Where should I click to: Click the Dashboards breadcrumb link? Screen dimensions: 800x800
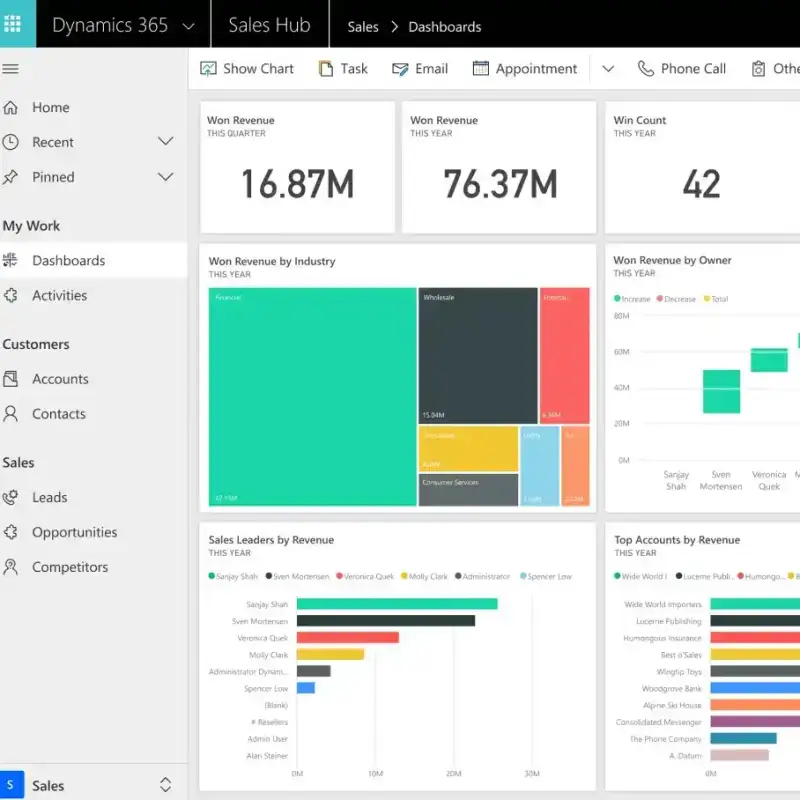[444, 27]
